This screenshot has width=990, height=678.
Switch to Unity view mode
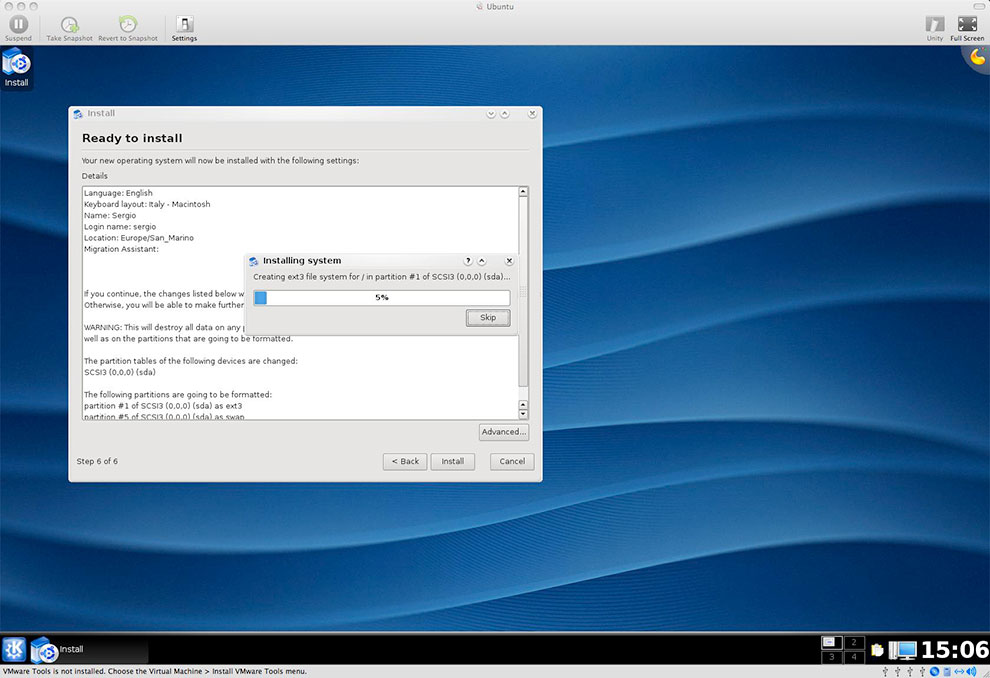pyautogui.click(x=934, y=24)
